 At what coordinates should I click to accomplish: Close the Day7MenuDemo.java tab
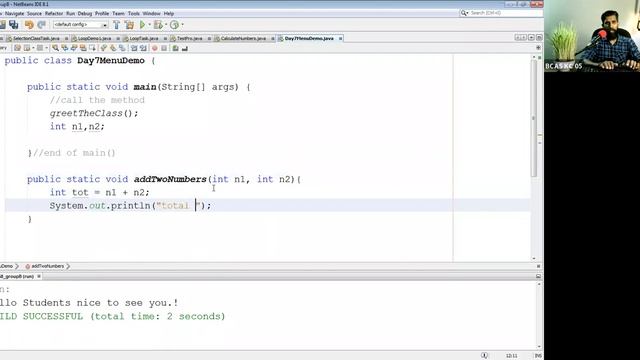[340, 38]
